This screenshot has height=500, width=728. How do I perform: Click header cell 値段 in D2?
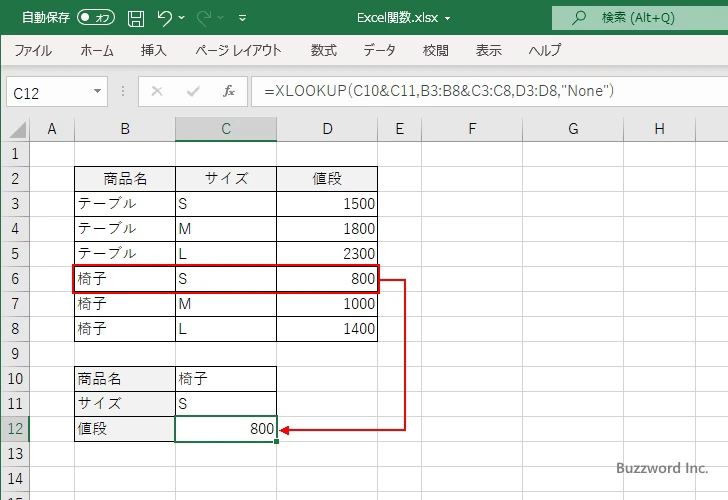point(327,179)
